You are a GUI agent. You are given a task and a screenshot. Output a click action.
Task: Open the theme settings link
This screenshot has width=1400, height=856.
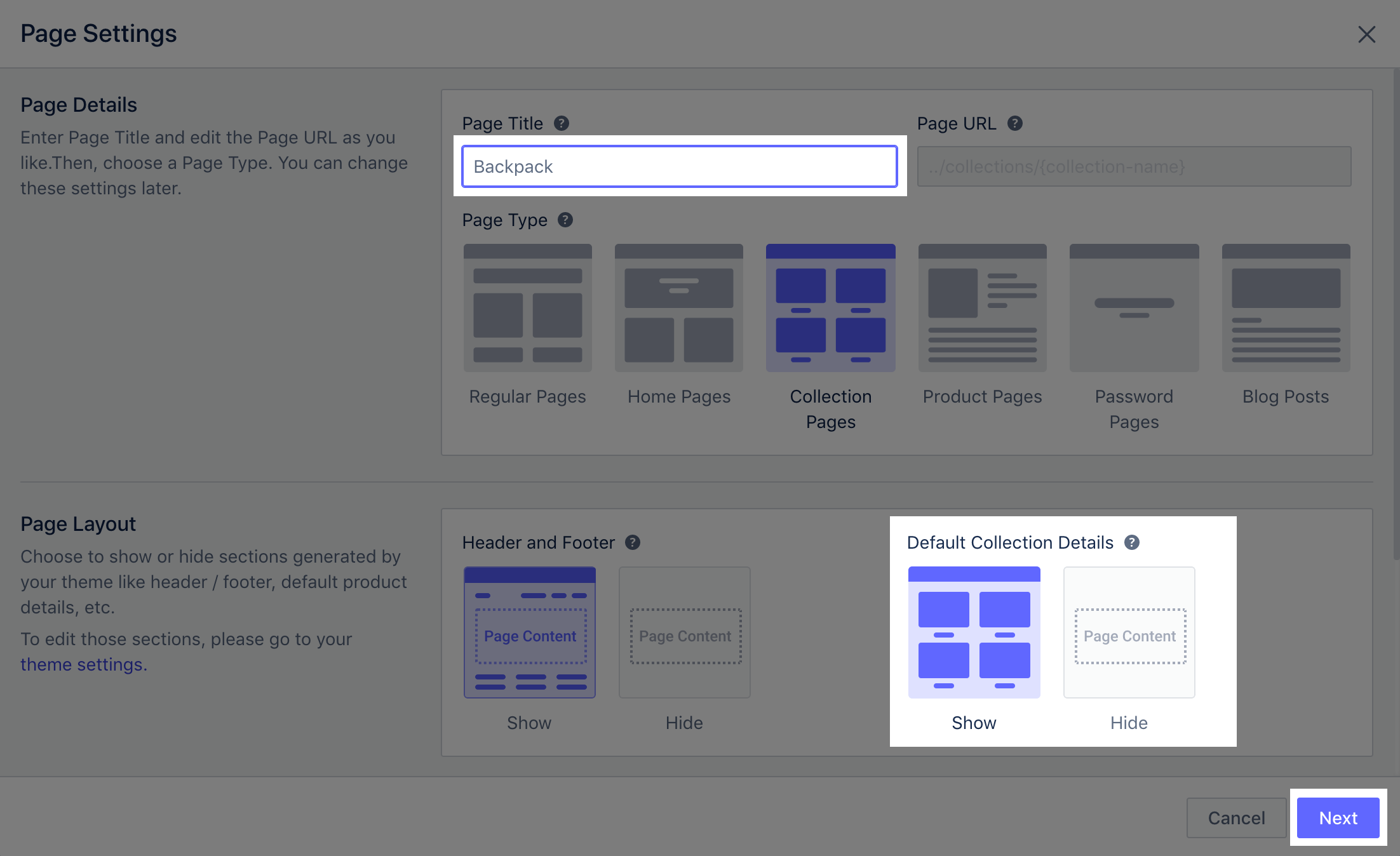pos(83,664)
